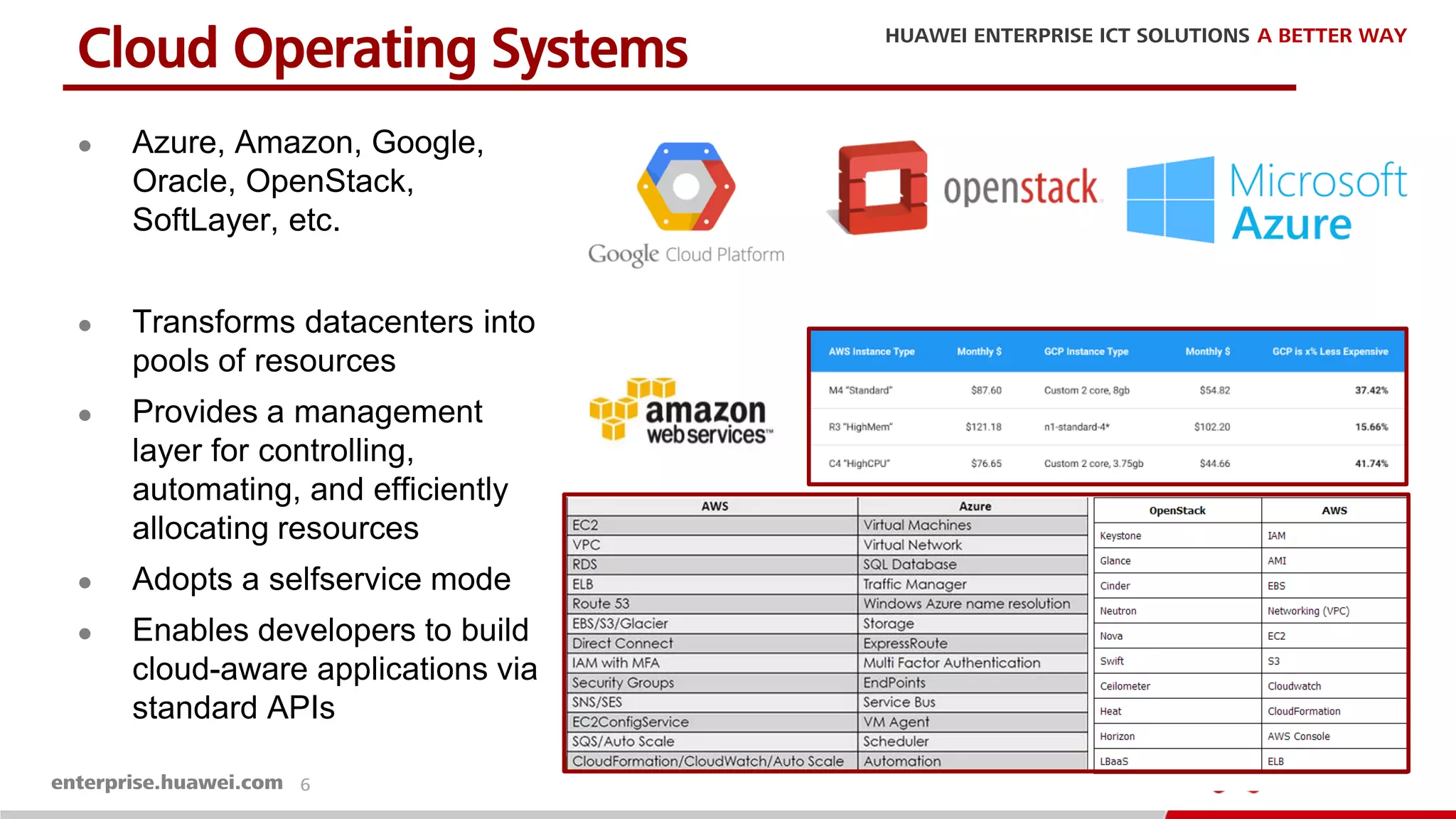Click the 'SQS/Auto Scale' AWS cell
This screenshot has width=1456, height=819.
coord(712,742)
